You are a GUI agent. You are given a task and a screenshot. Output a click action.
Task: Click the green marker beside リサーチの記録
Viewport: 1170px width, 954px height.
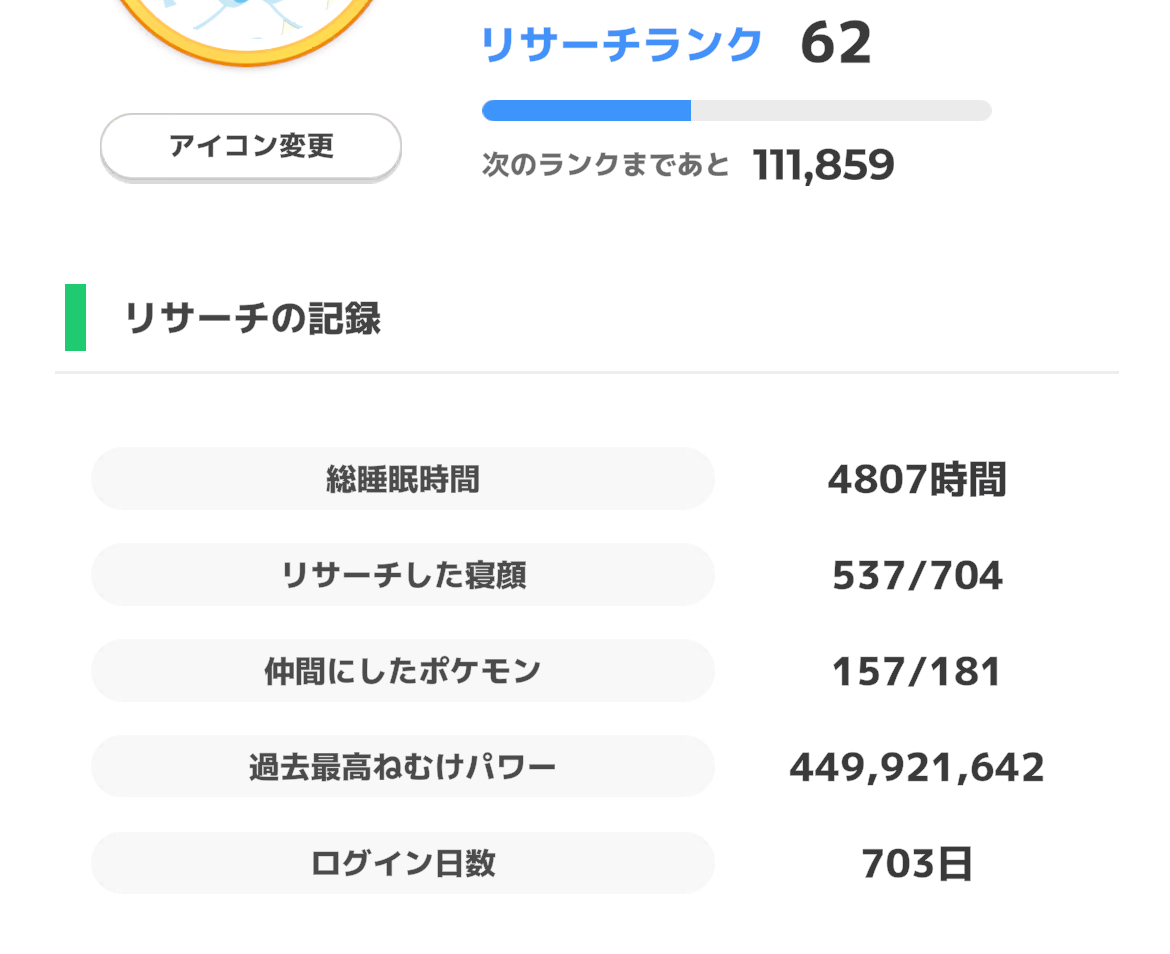pyautogui.click(x=75, y=317)
